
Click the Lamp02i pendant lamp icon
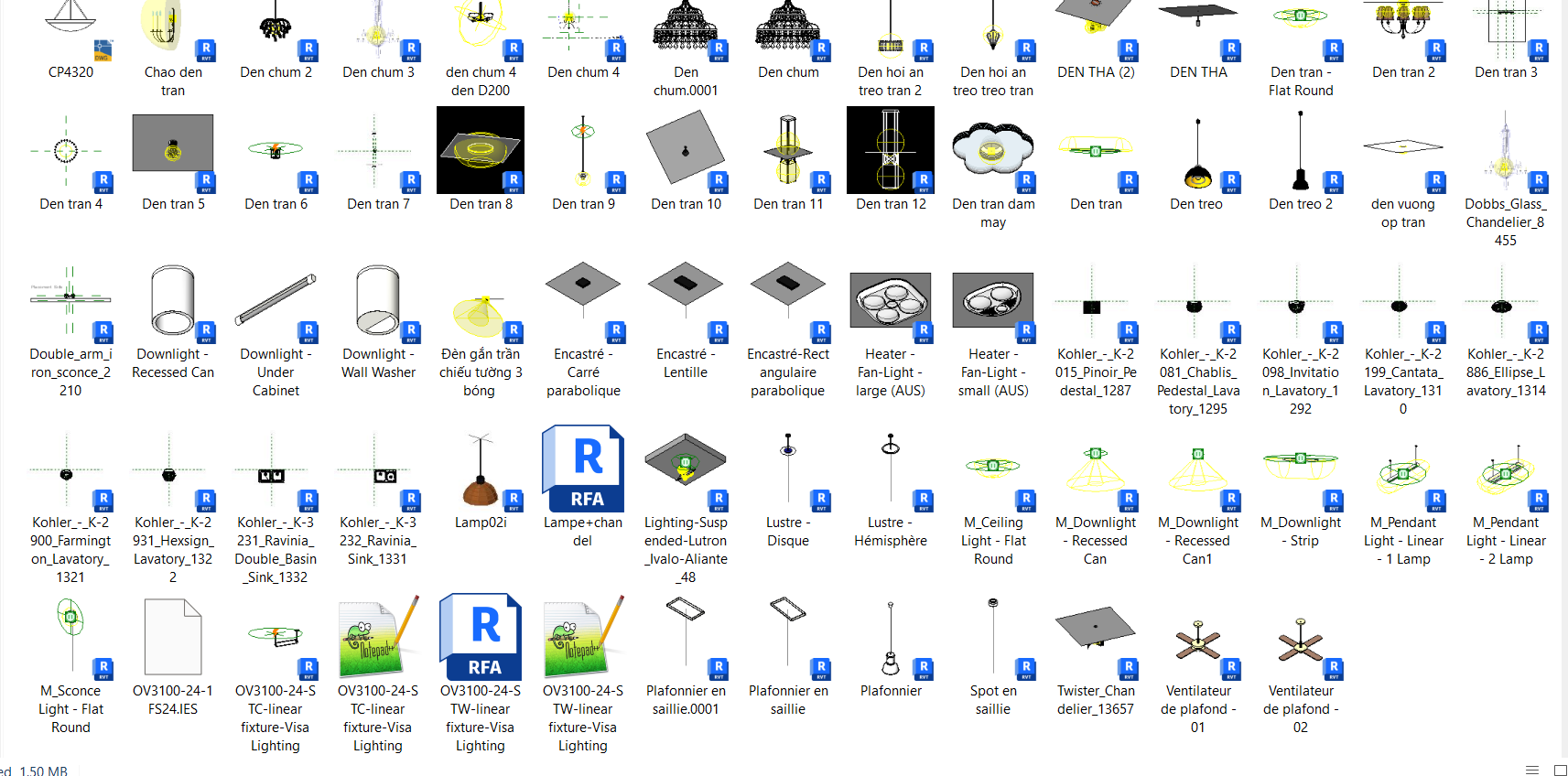[x=481, y=469]
